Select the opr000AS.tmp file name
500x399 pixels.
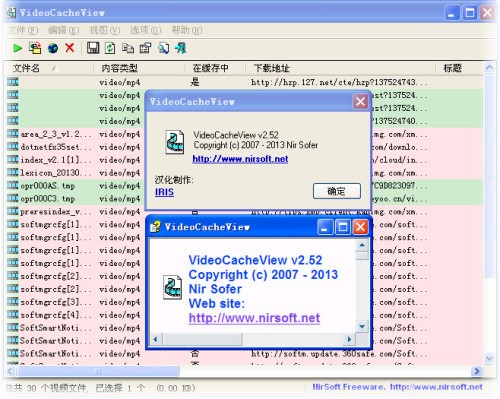coord(48,186)
